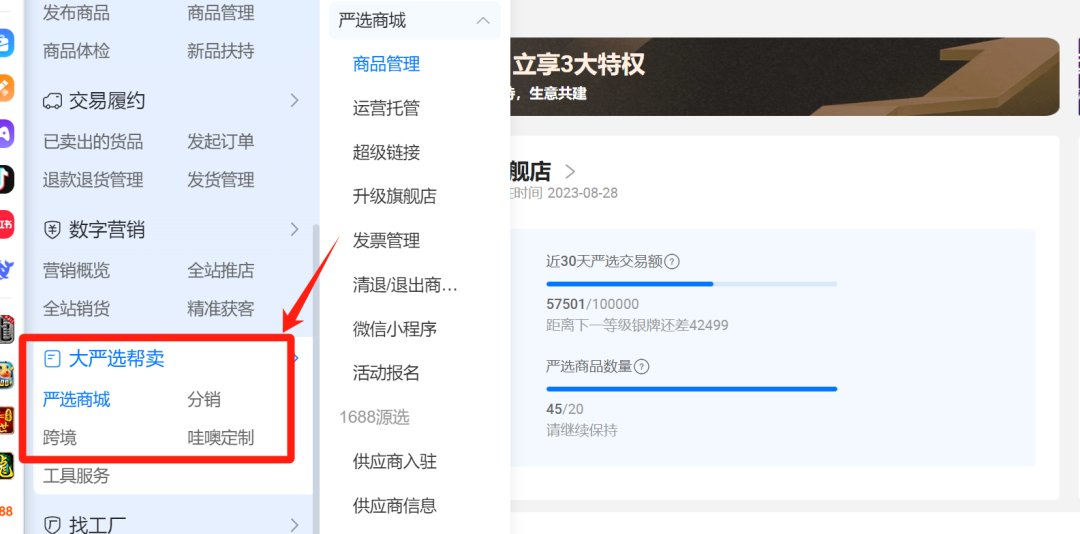Select 升级旗舰店 in the submenu
1080x534 pixels.
tap(395, 197)
